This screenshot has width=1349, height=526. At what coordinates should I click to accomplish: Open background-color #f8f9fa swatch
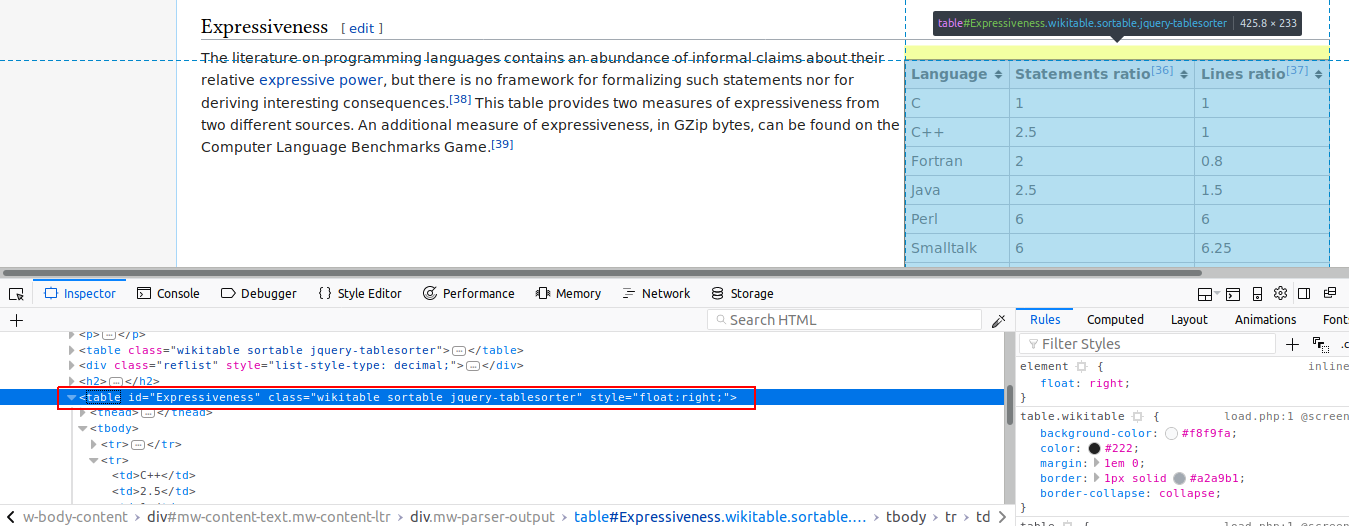click(1171, 434)
